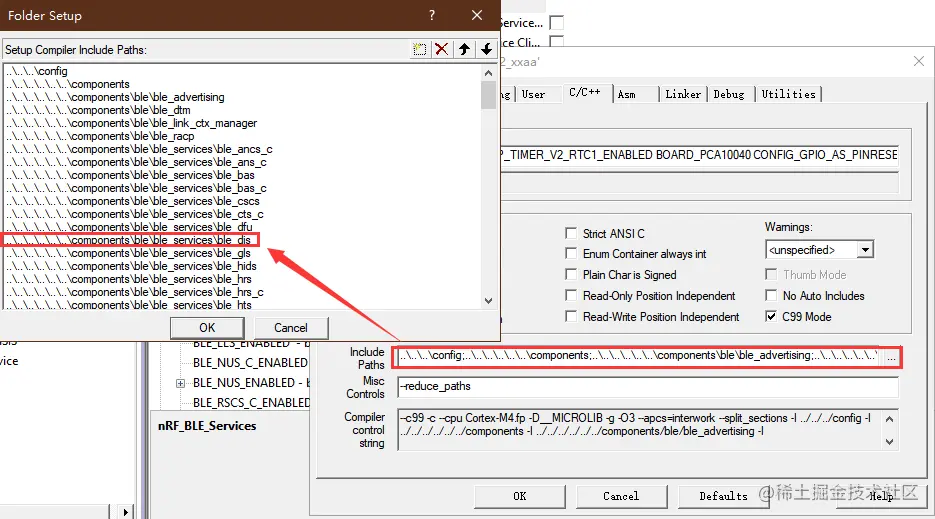Image resolution: width=935 pixels, height=519 pixels.
Task: Select the ble_racp include path
Action: click(x=101, y=136)
